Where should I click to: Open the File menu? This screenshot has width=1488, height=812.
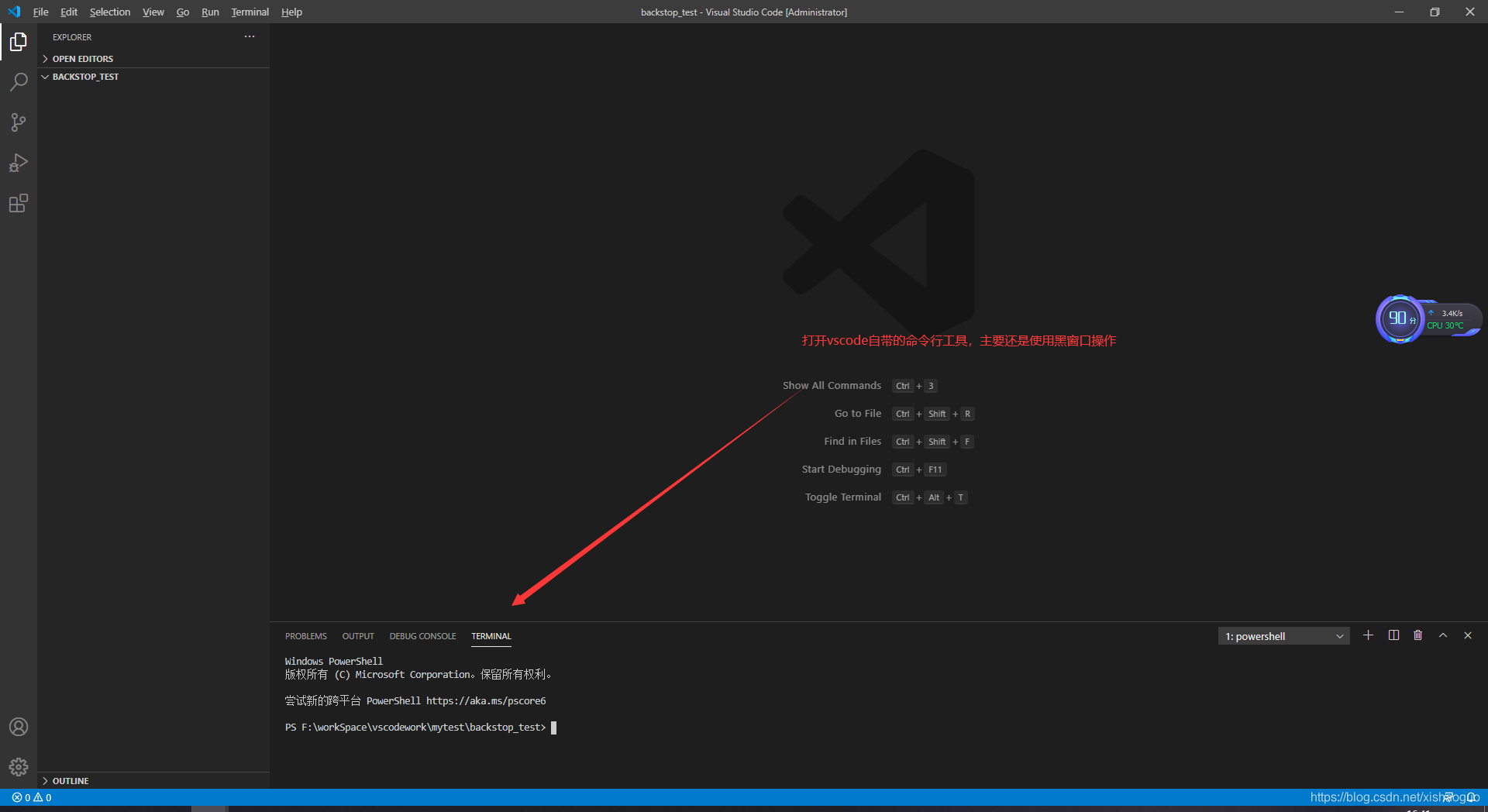pyautogui.click(x=41, y=12)
